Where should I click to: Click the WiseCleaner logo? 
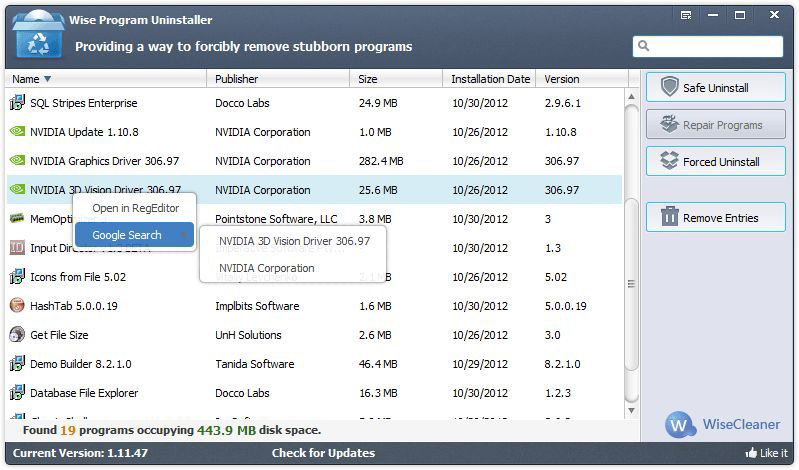click(722, 424)
